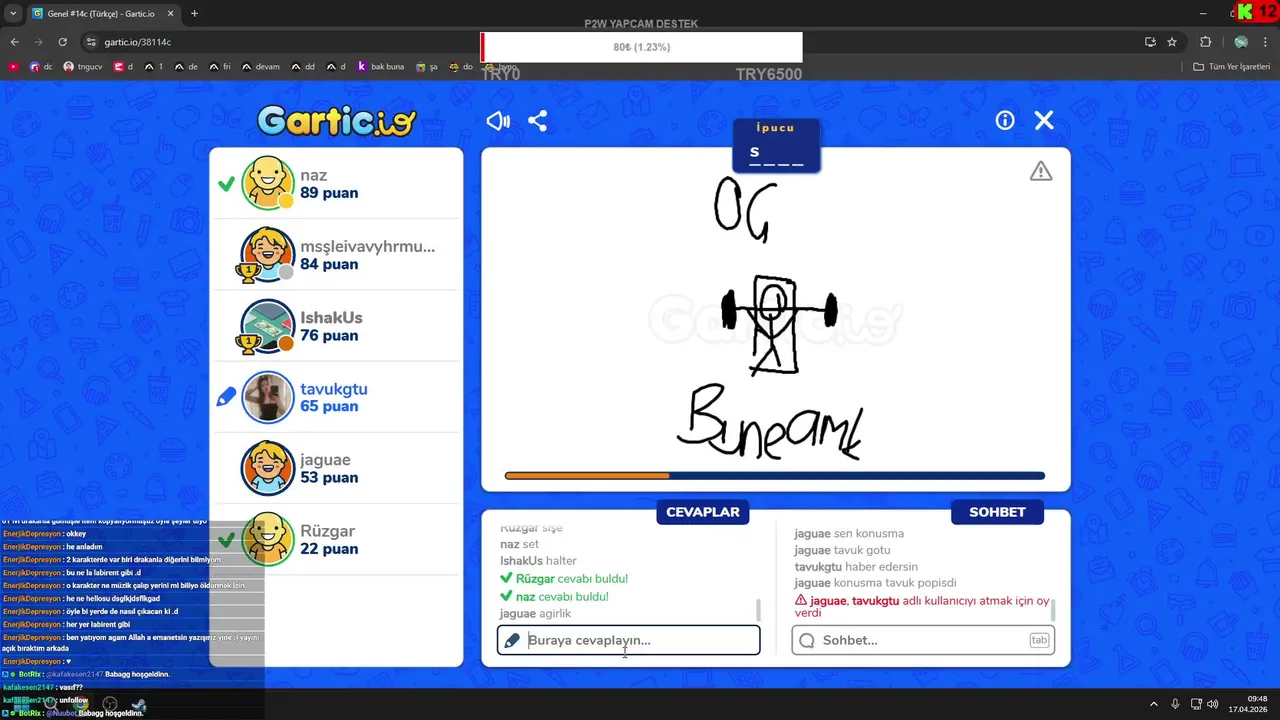Screen dimensions: 1280x720
Task: Click the answers list scrollbar
Action: pyautogui.click(x=757, y=609)
